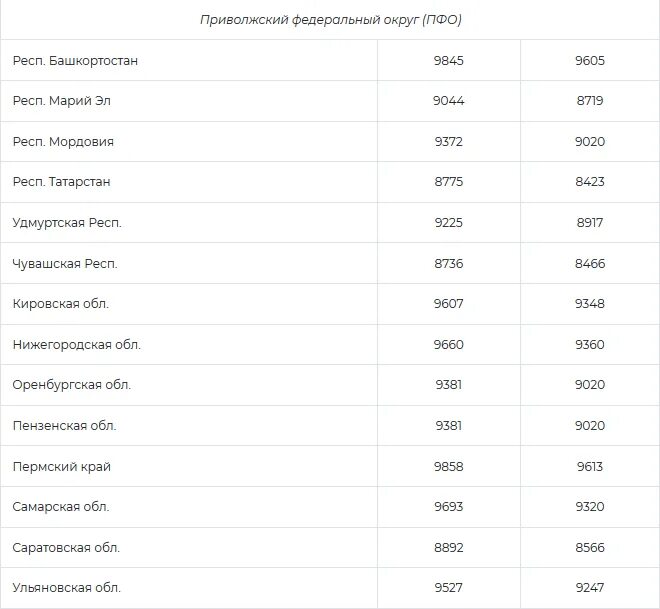Click the Респ. Марий Эл cell

click(64, 101)
